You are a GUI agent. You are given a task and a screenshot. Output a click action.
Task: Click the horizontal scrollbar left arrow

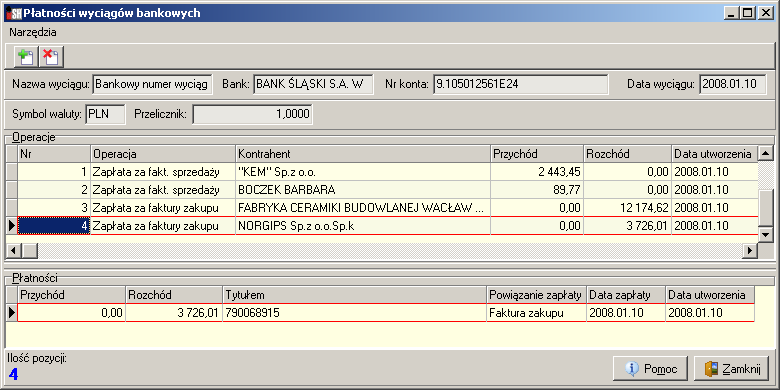pyautogui.click(x=13, y=250)
